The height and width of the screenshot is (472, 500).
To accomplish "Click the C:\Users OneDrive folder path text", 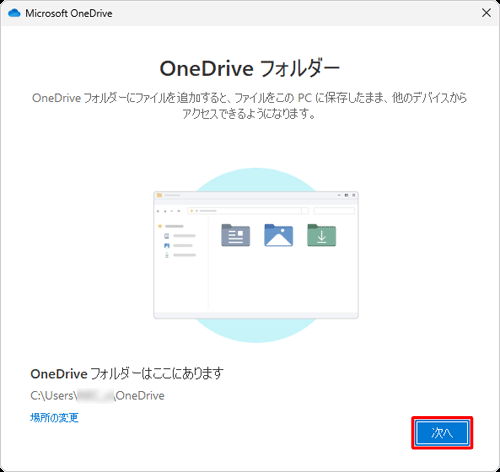I will click(x=97, y=396).
